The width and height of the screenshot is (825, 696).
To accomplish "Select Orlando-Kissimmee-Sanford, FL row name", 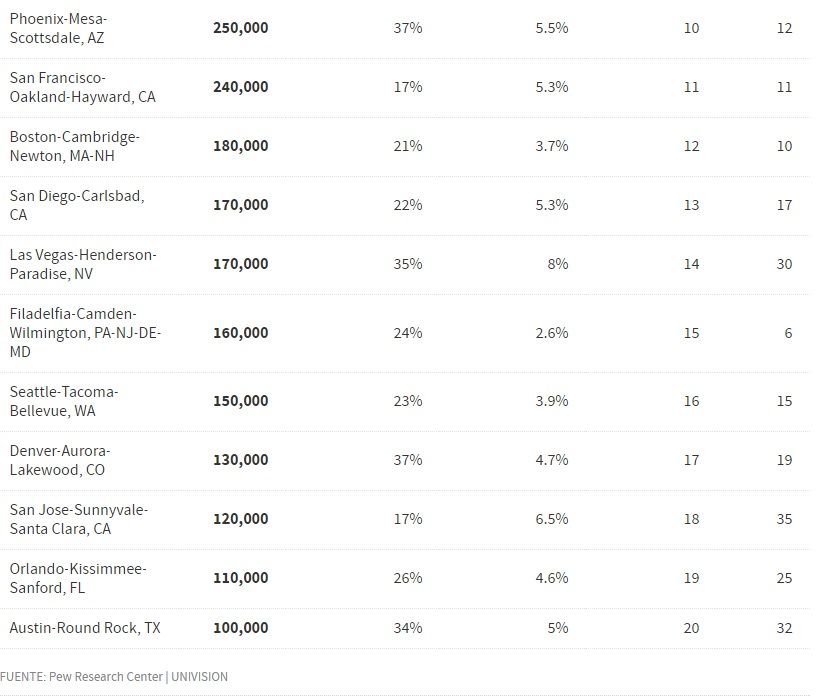I will click(x=78, y=578).
